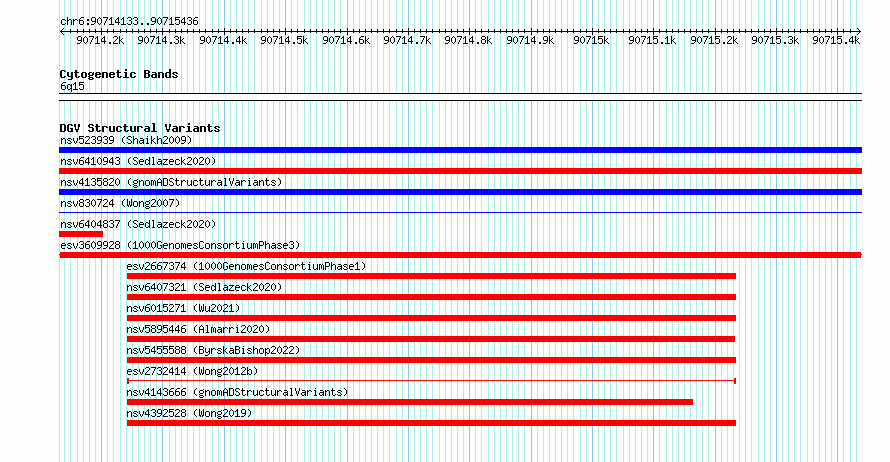Click the chr6:90714133..90715436 region label
The width and height of the screenshot is (890, 462).
tap(129, 22)
